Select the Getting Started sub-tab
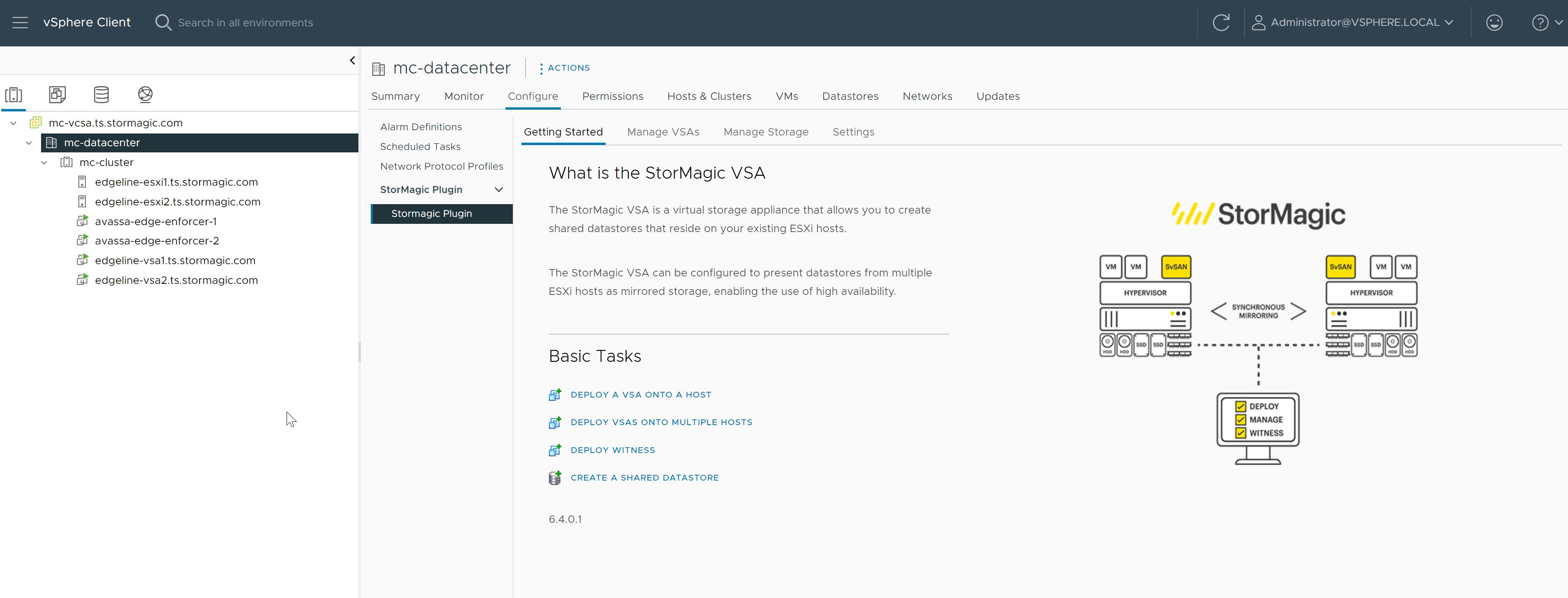This screenshot has height=598, width=1568. click(x=563, y=132)
